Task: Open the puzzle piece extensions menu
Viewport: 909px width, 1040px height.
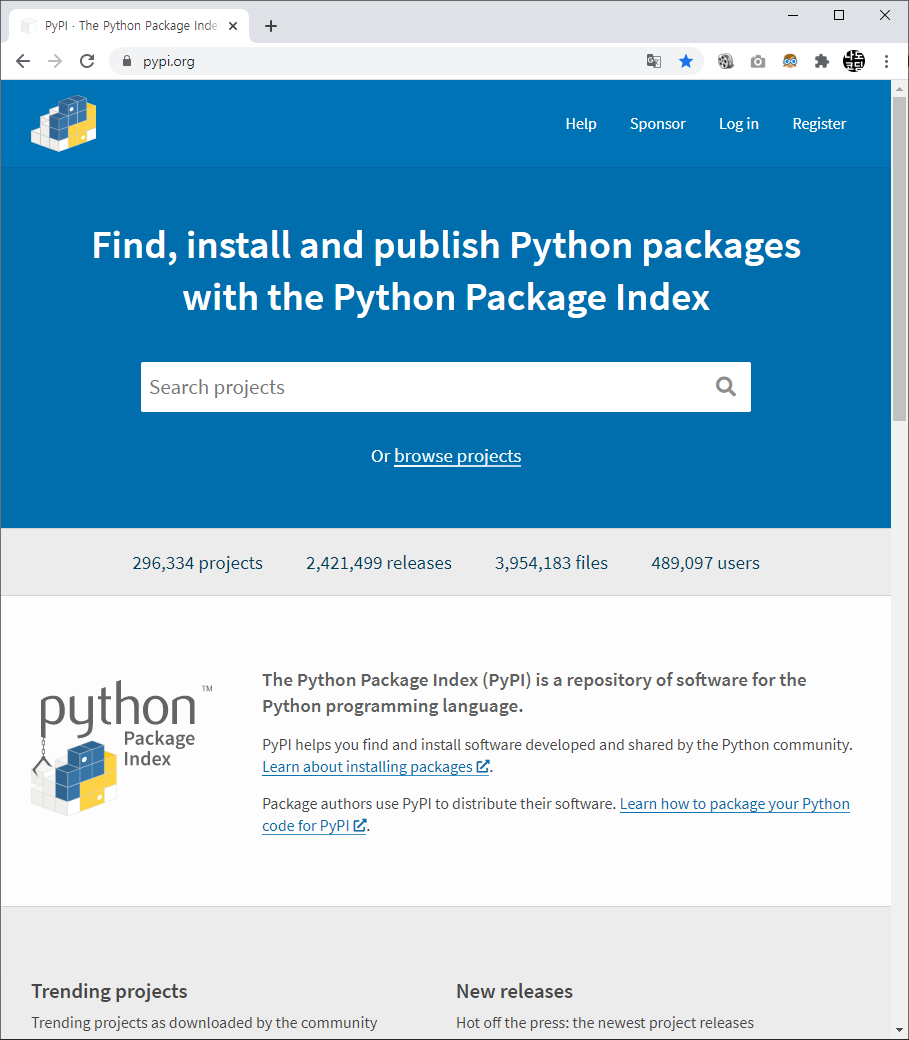Action: click(821, 61)
